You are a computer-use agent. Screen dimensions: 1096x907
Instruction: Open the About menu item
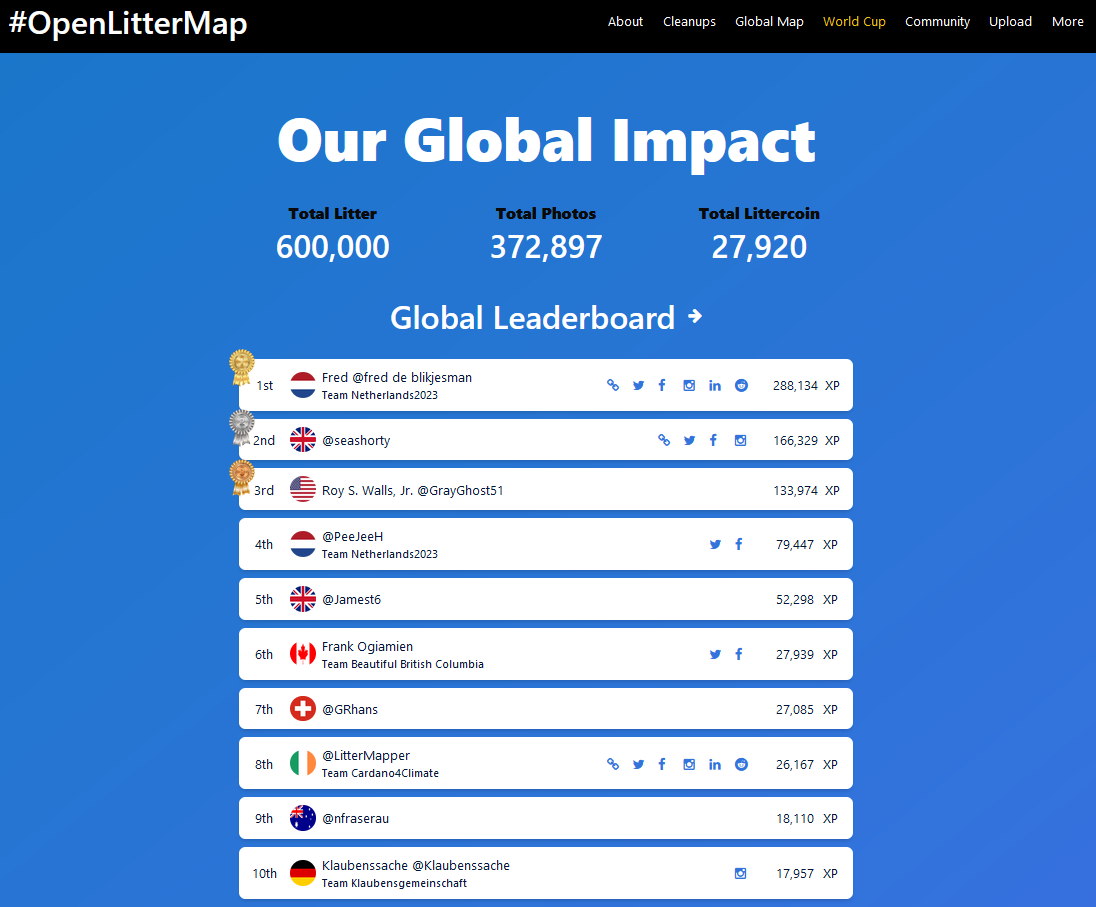[x=625, y=22]
